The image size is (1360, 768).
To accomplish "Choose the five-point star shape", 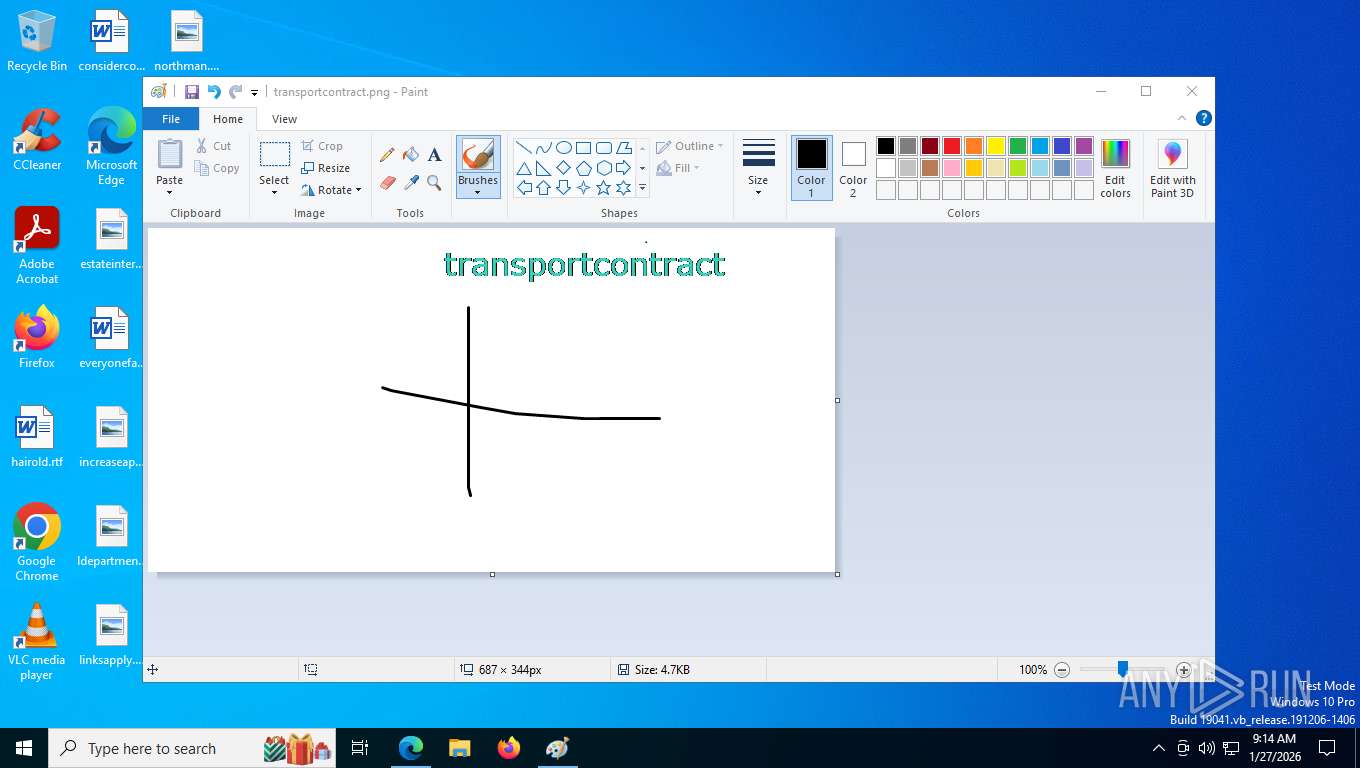I will tap(604, 188).
